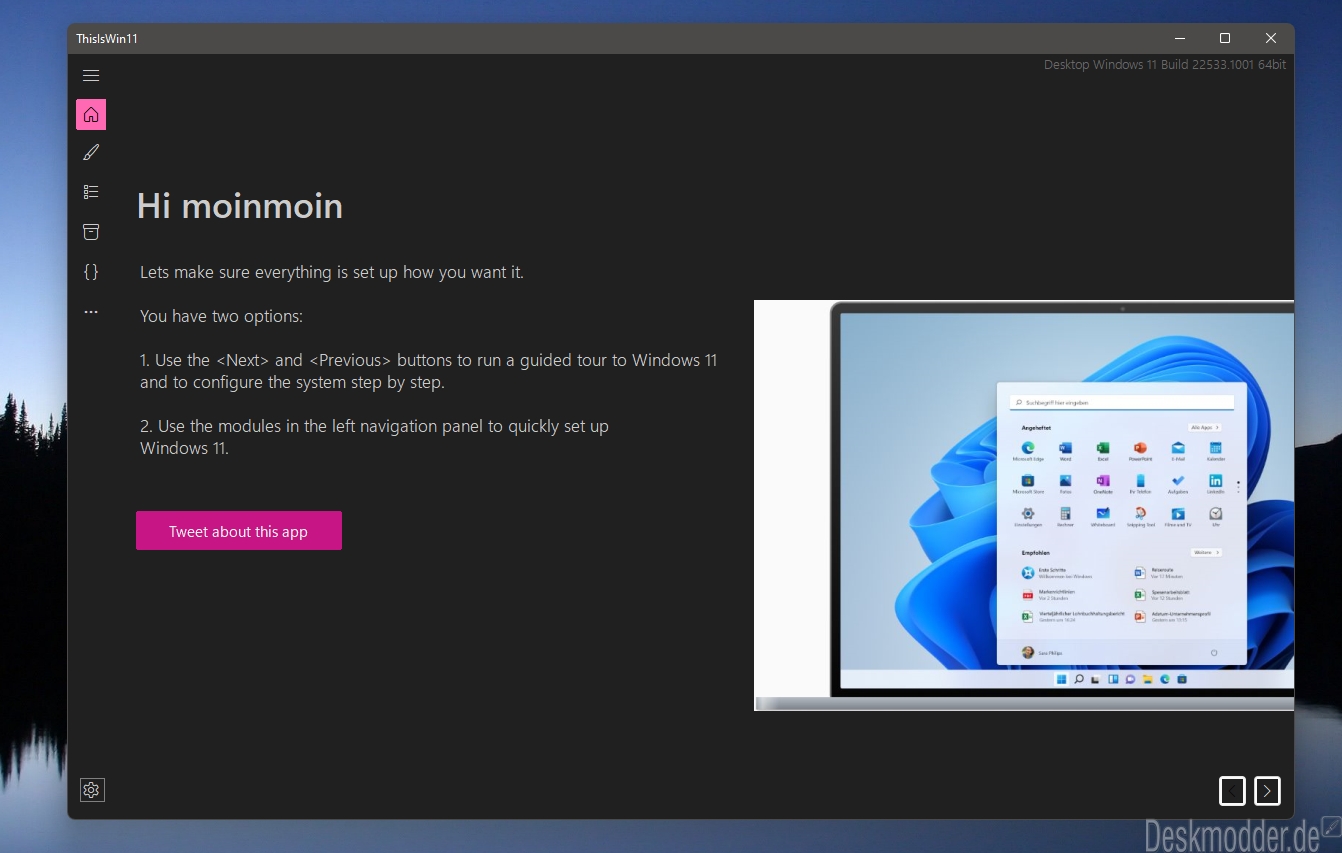The width and height of the screenshot is (1342, 853).
Task: Open the archive box packages module
Action: [x=91, y=232]
